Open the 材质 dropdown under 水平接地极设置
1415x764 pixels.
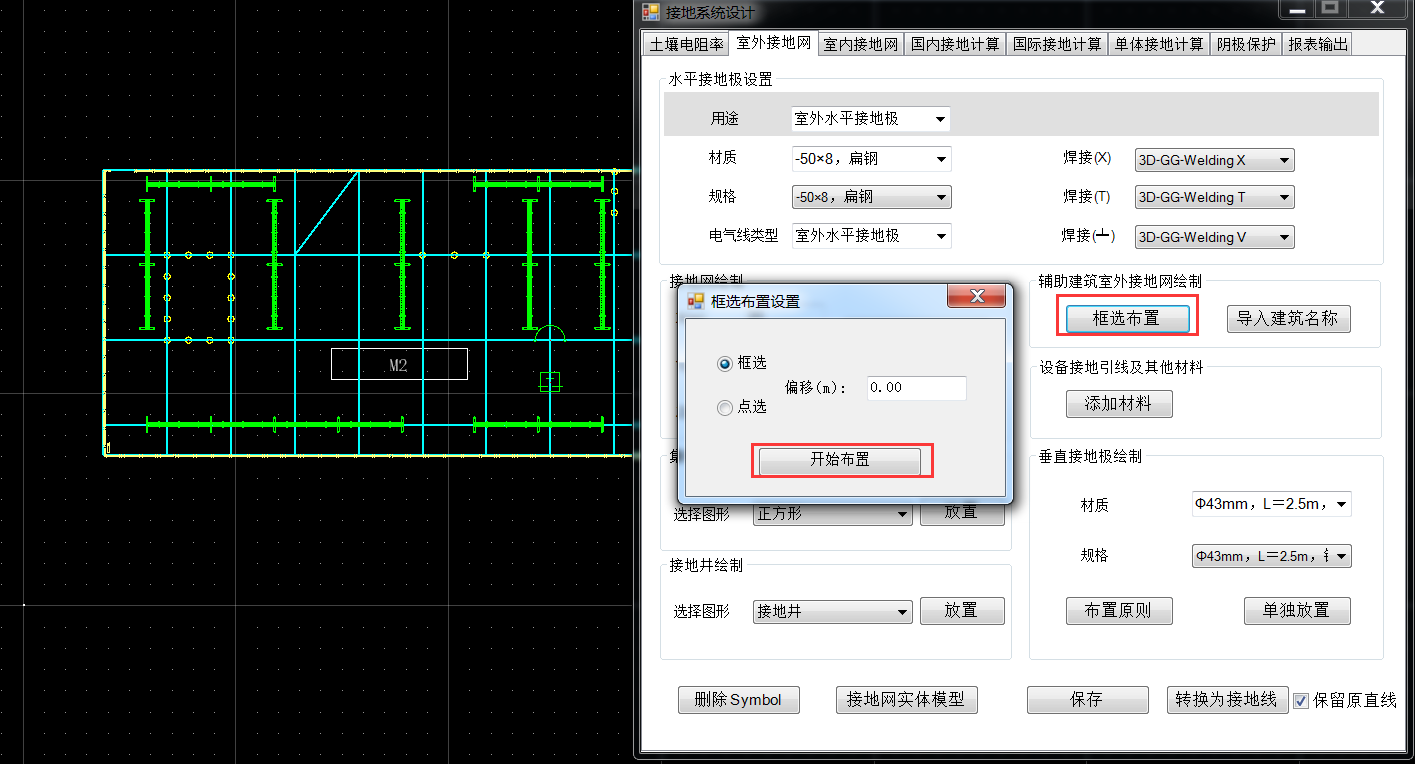tap(871, 158)
